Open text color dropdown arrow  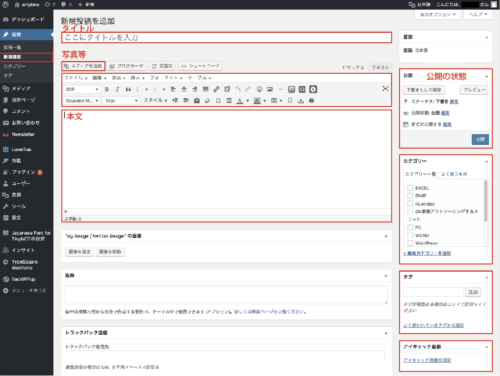(247, 101)
